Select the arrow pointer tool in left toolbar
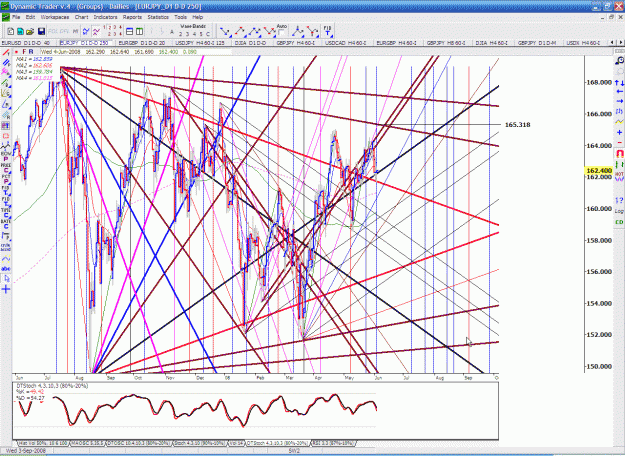 6,279
